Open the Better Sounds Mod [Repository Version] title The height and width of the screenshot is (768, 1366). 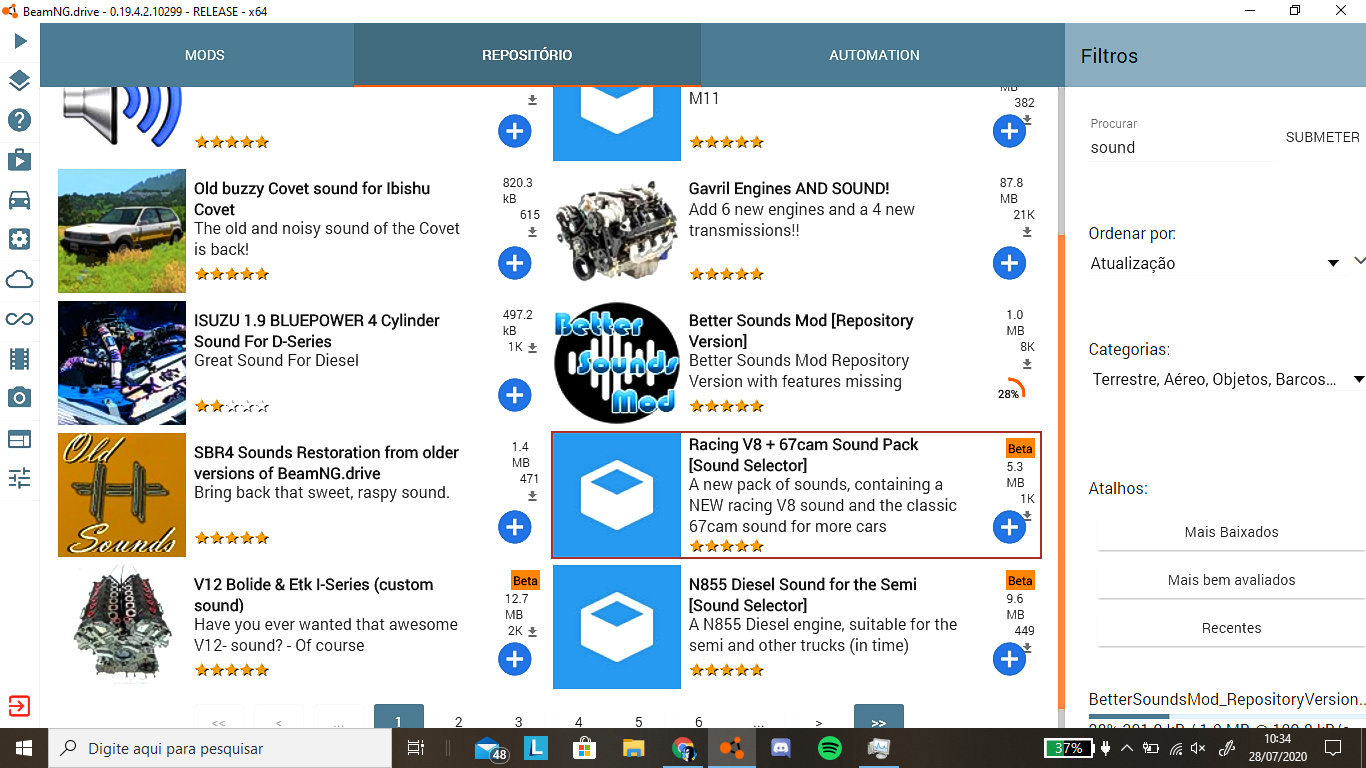(x=801, y=331)
